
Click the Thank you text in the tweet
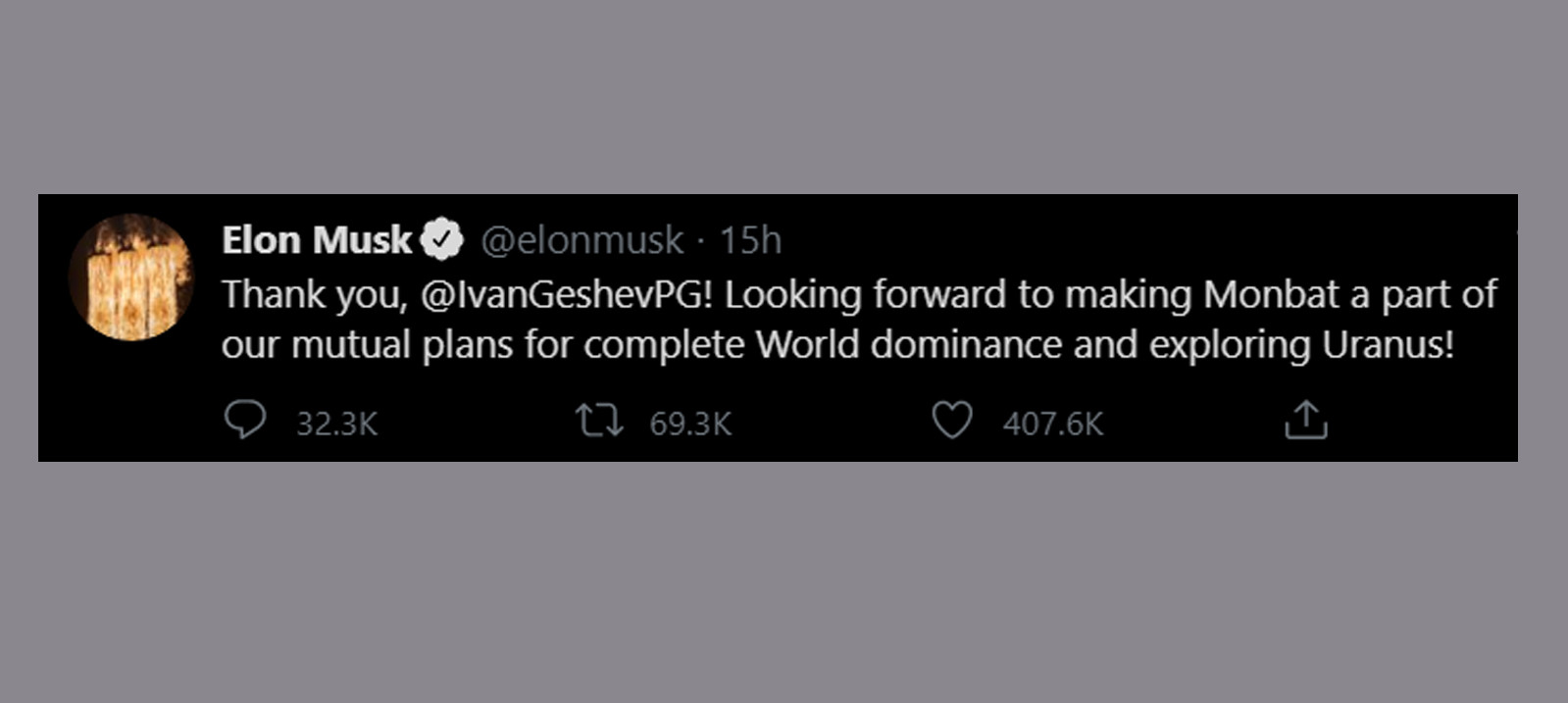pyautogui.click(x=314, y=294)
